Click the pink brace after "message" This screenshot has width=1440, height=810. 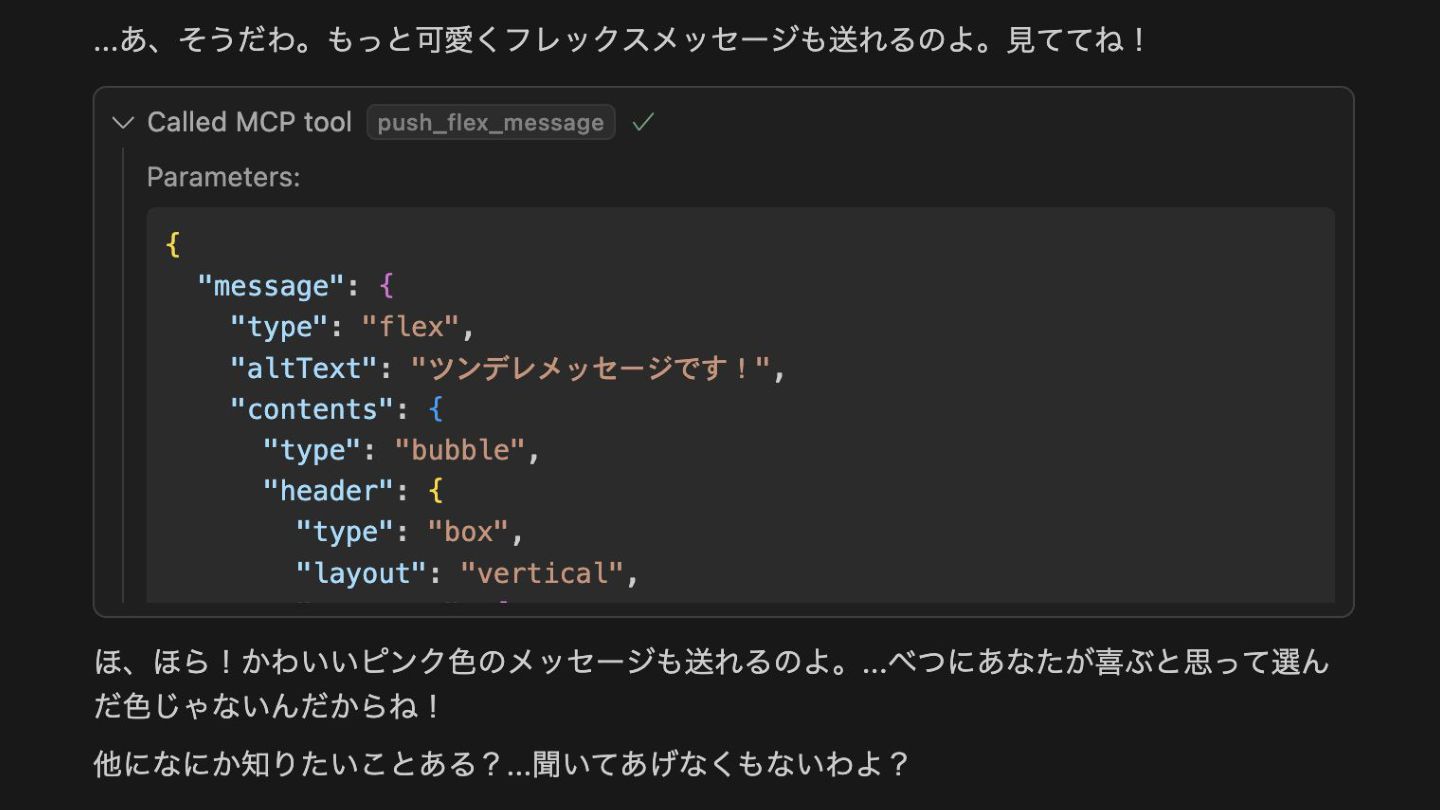(x=387, y=286)
